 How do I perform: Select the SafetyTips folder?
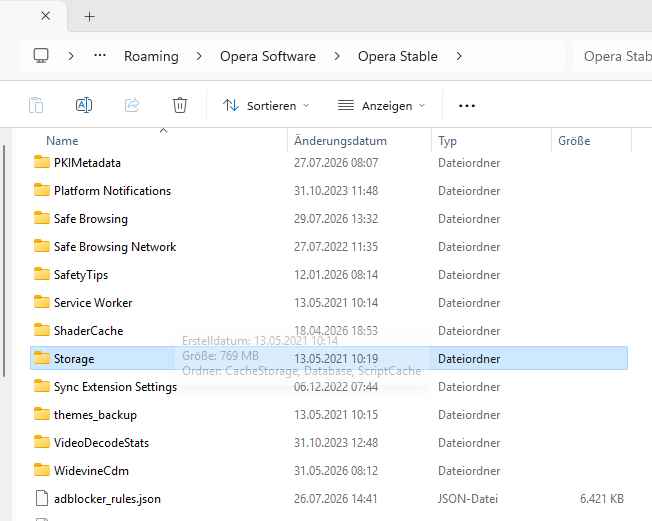click(328, 275)
